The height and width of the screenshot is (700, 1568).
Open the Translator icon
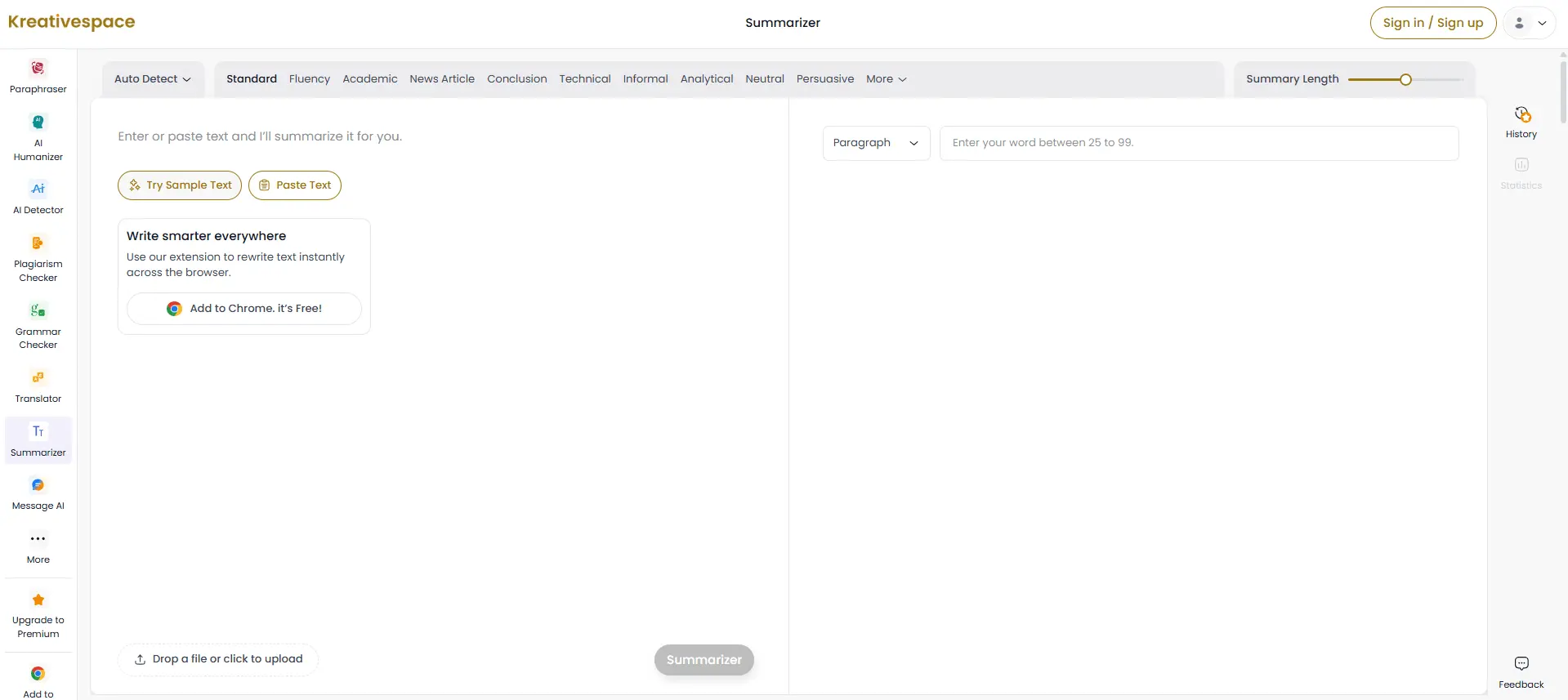(38, 377)
